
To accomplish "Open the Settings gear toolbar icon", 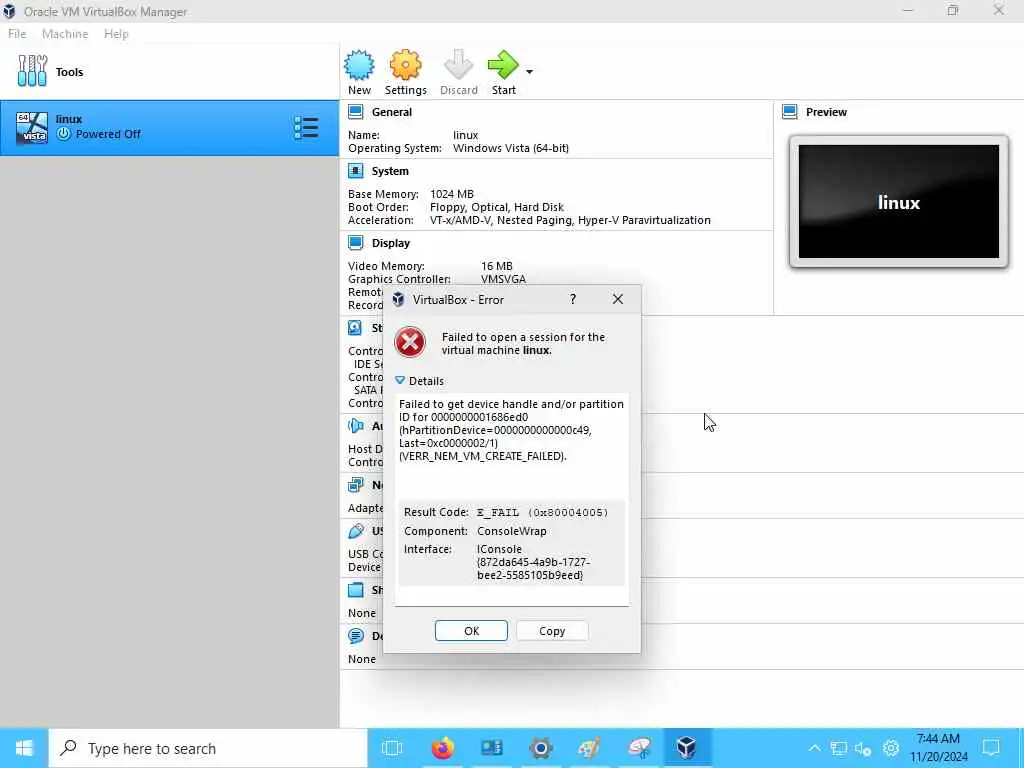I will 405,65.
